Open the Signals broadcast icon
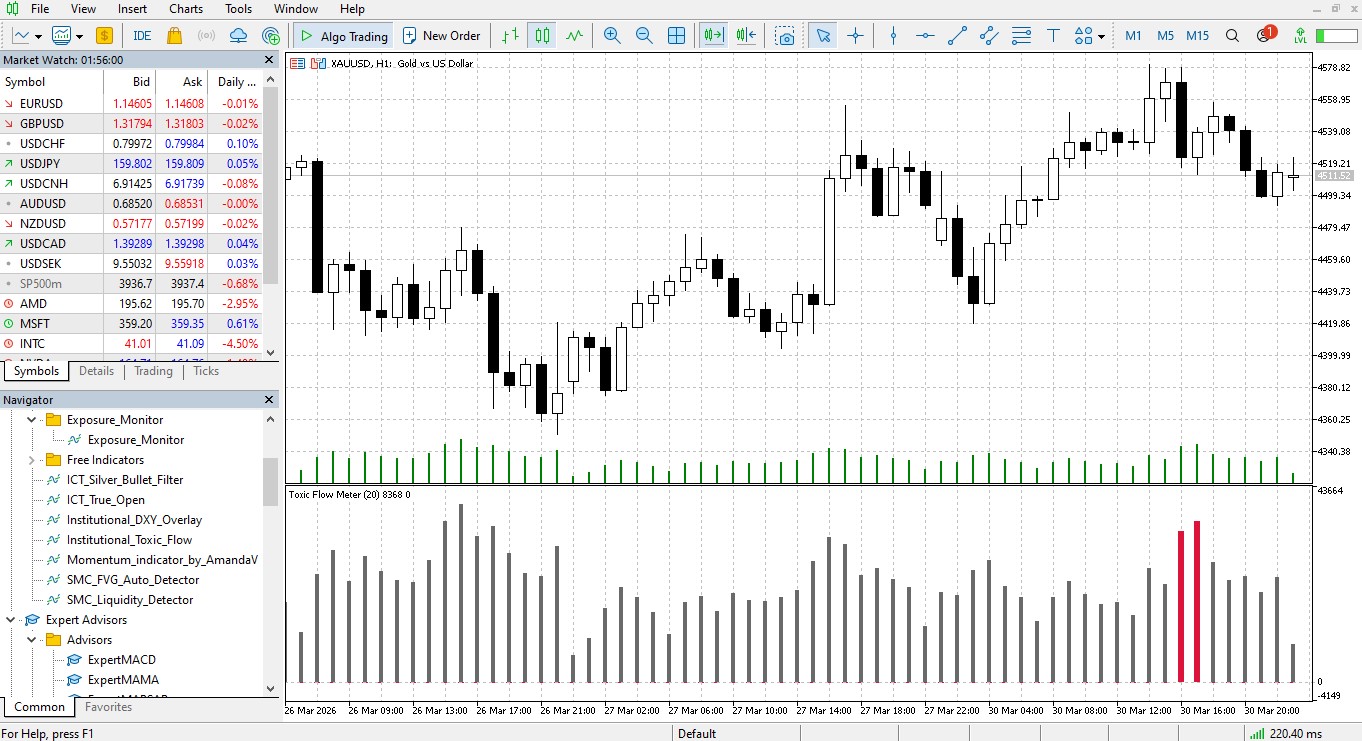This screenshot has height=741, width=1362. [206, 35]
